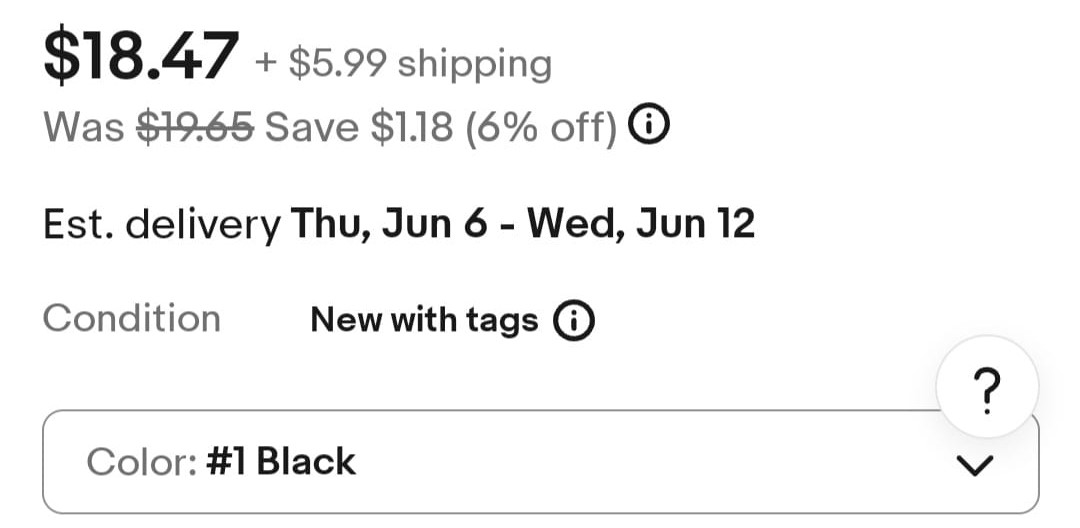The image size is (1080, 528).
Task: Expand the Color dropdown chevron
Action: point(975,465)
